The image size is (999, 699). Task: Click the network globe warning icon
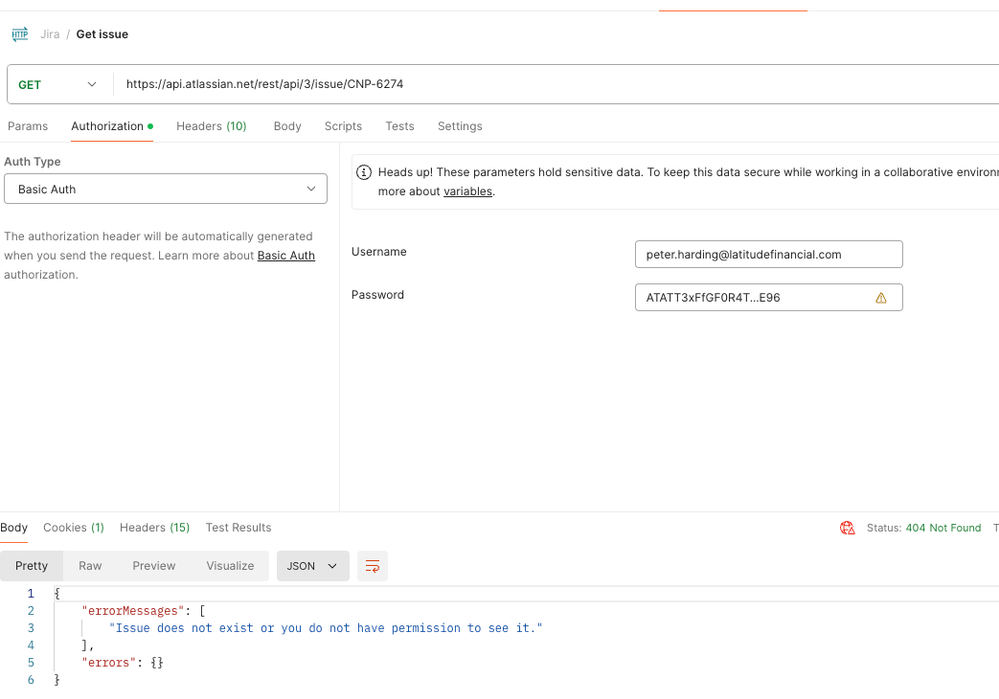click(847, 528)
